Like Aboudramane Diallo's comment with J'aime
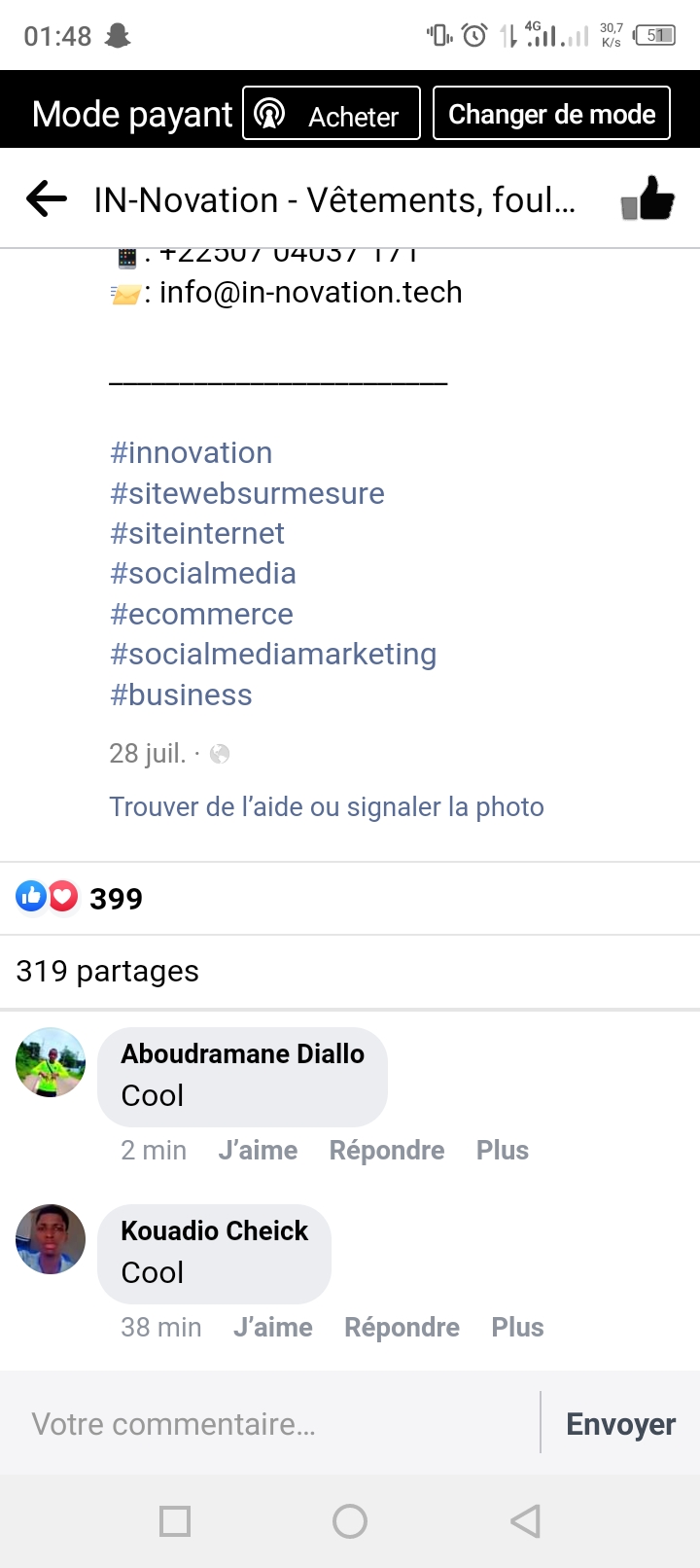700x1568 pixels. click(258, 1150)
